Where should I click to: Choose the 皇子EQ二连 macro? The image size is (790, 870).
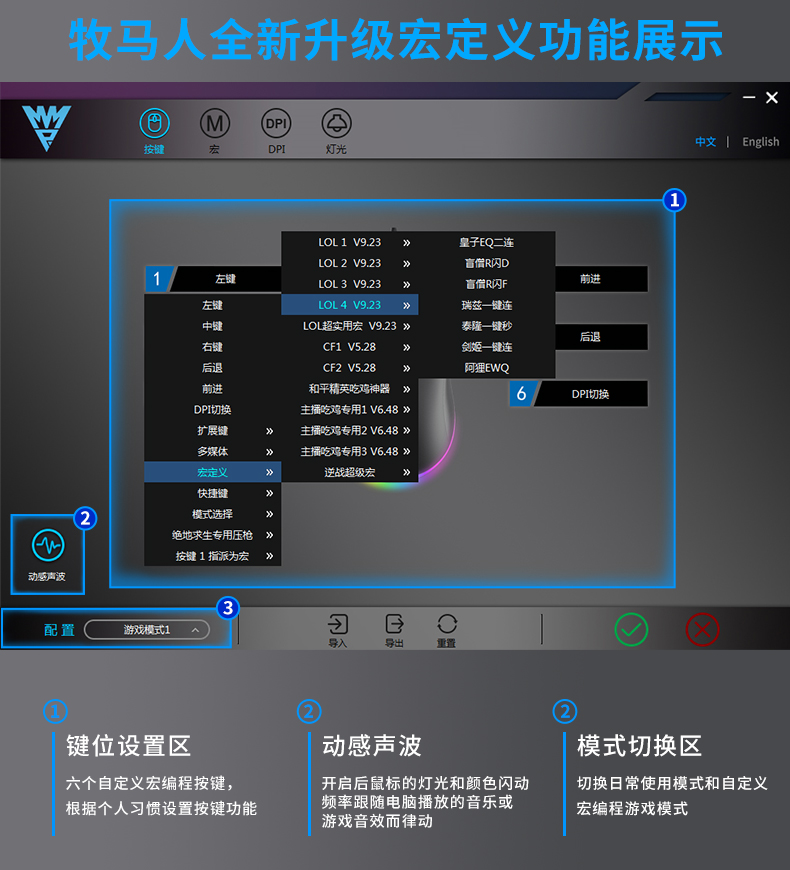pyautogui.click(x=487, y=242)
